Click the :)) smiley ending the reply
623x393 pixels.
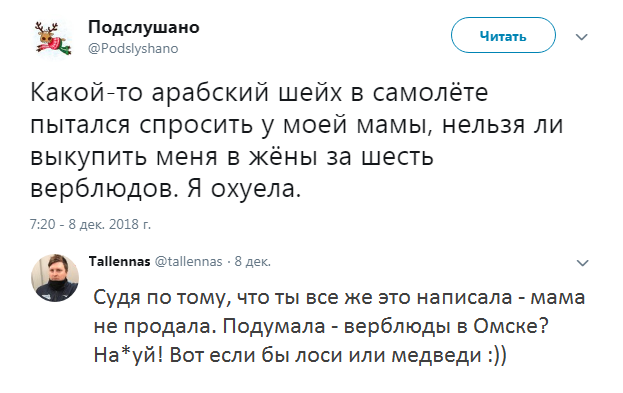pyautogui.click(x=497, y=355)
